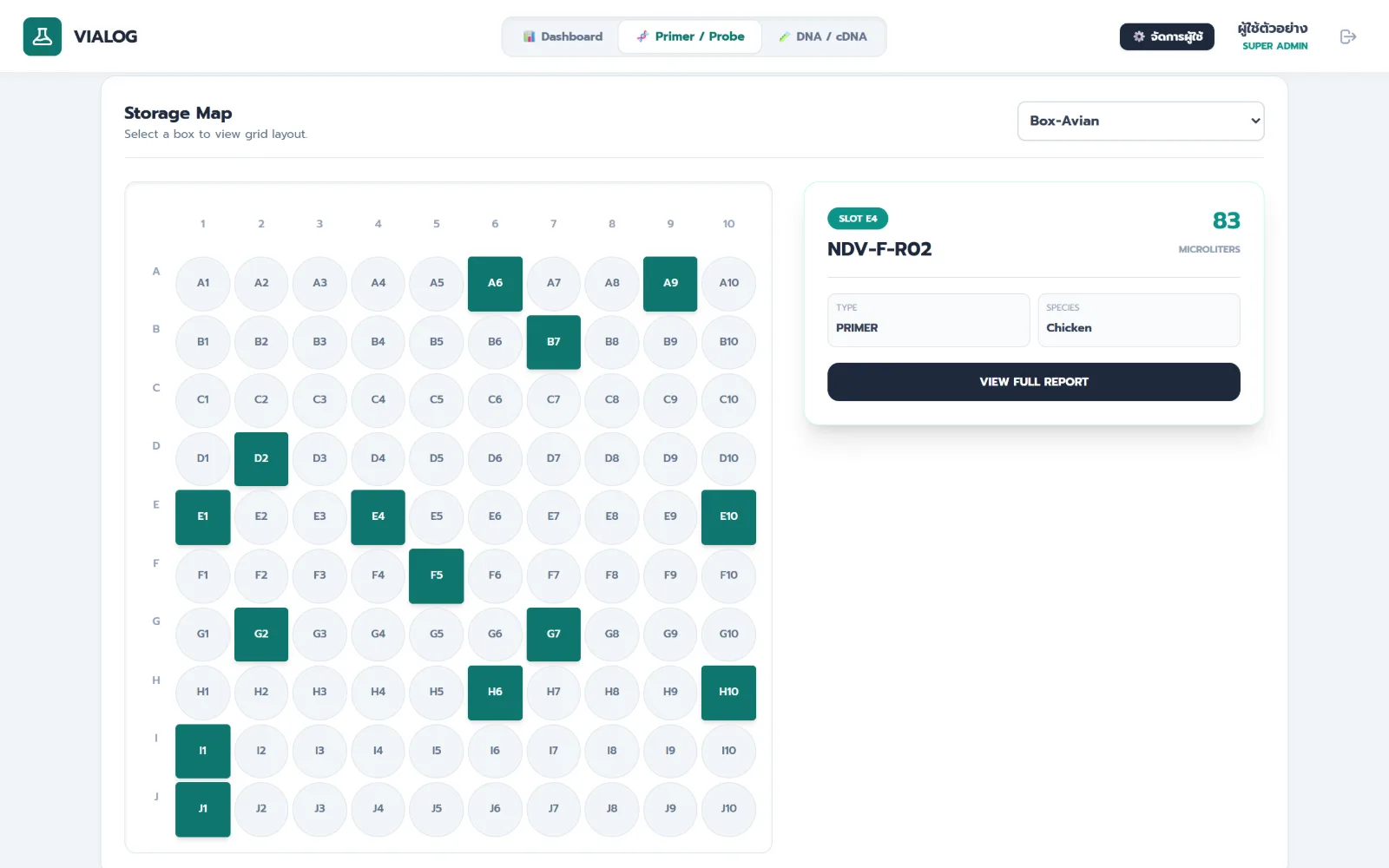The image size is (1389, 868).
Task: Select occupied slot A9
Action: pyautogui.click(x=670, y=283)
